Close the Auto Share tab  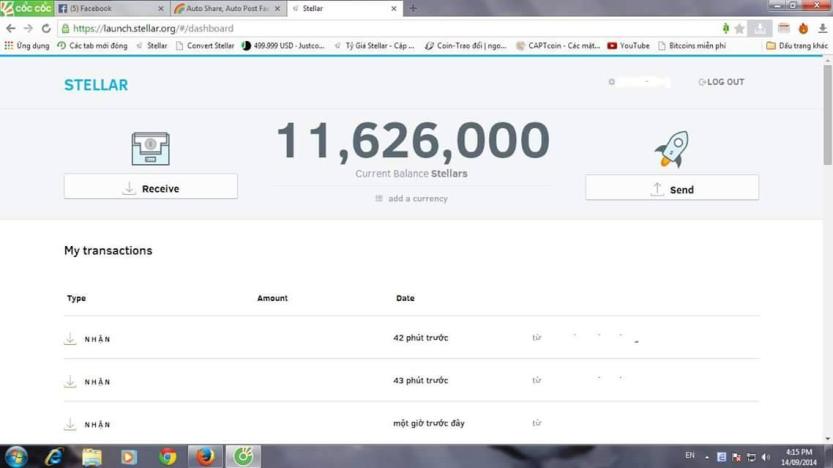click(x=277, y=8)
